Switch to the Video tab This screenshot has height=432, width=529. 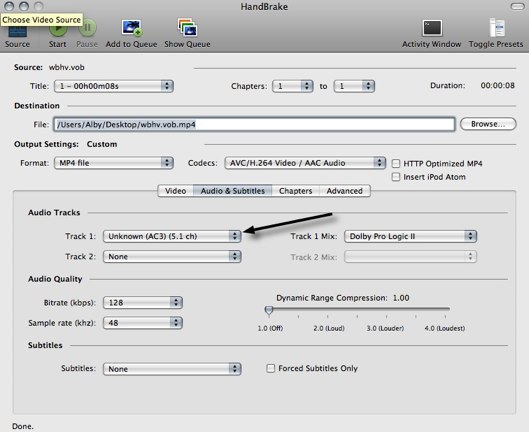175,191
